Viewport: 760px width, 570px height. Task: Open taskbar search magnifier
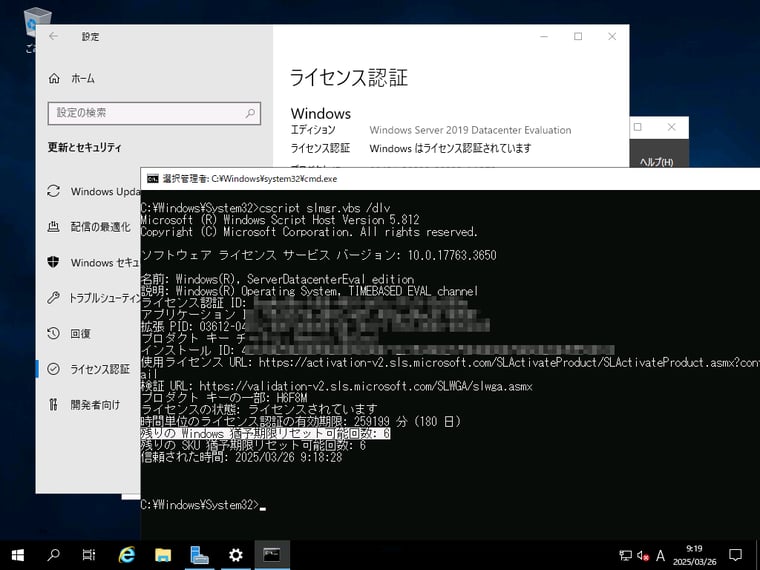54,555
